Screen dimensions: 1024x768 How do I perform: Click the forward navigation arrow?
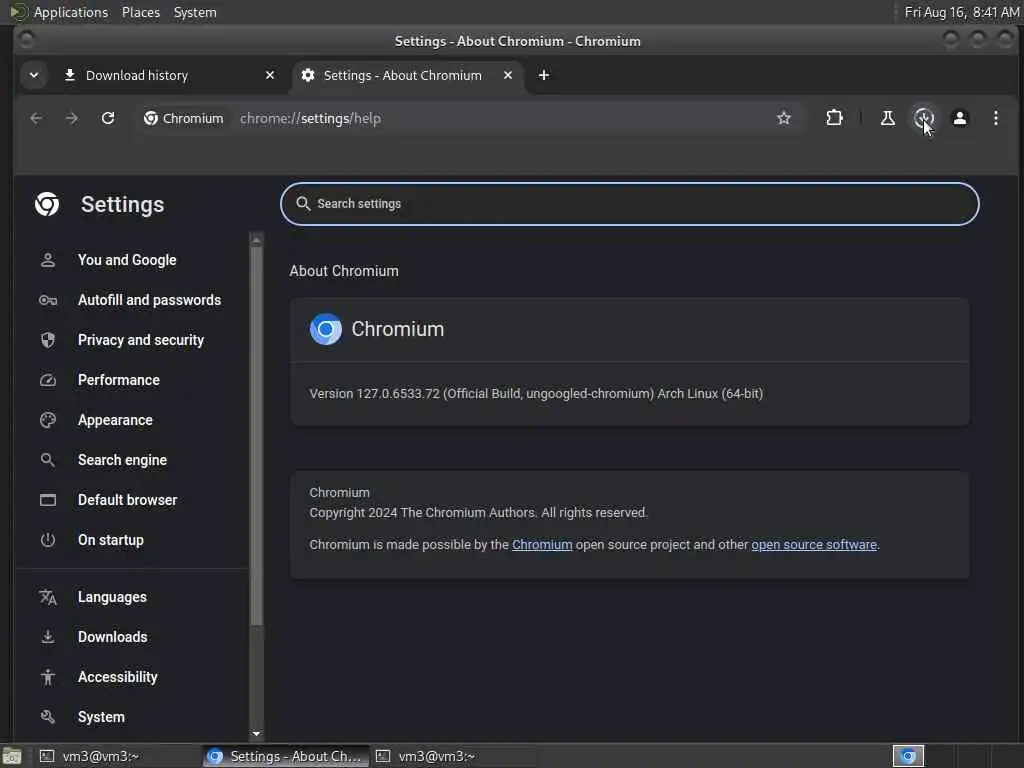(x=72, y=118)
